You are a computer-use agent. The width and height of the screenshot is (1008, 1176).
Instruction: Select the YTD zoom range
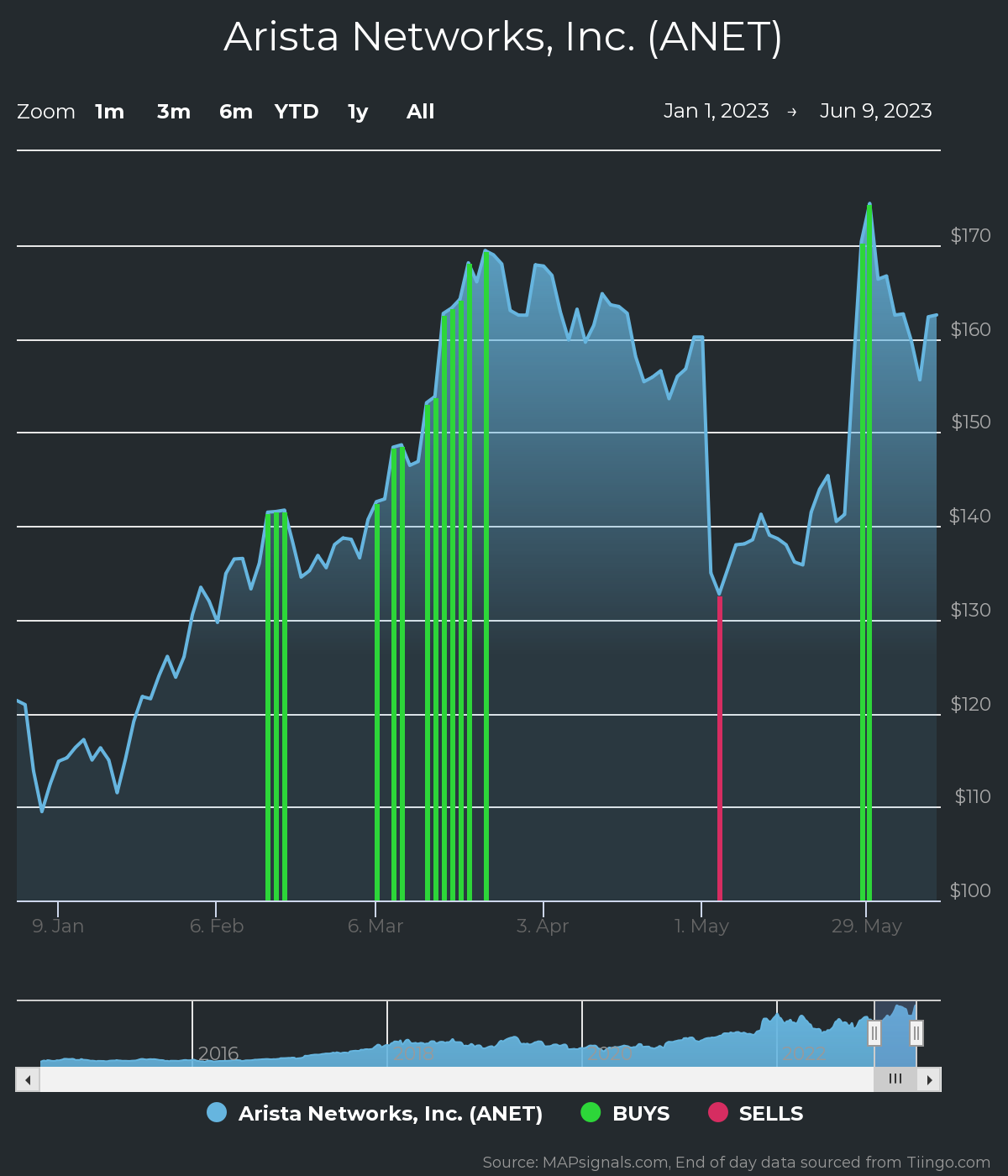pos(297,112)
